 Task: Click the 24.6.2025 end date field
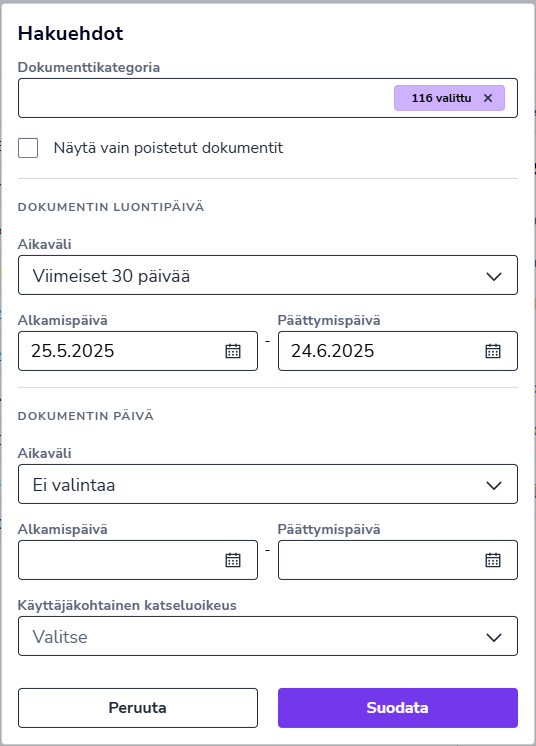click(398, 351)
